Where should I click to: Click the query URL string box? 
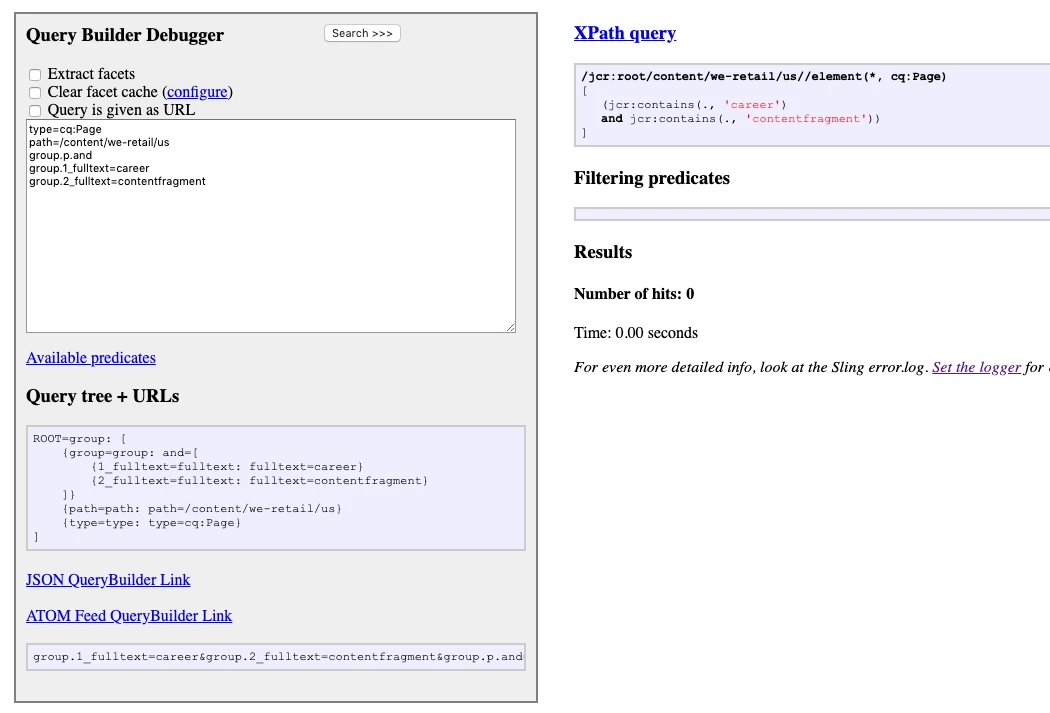pyautogui.click(x=276, y=657)
